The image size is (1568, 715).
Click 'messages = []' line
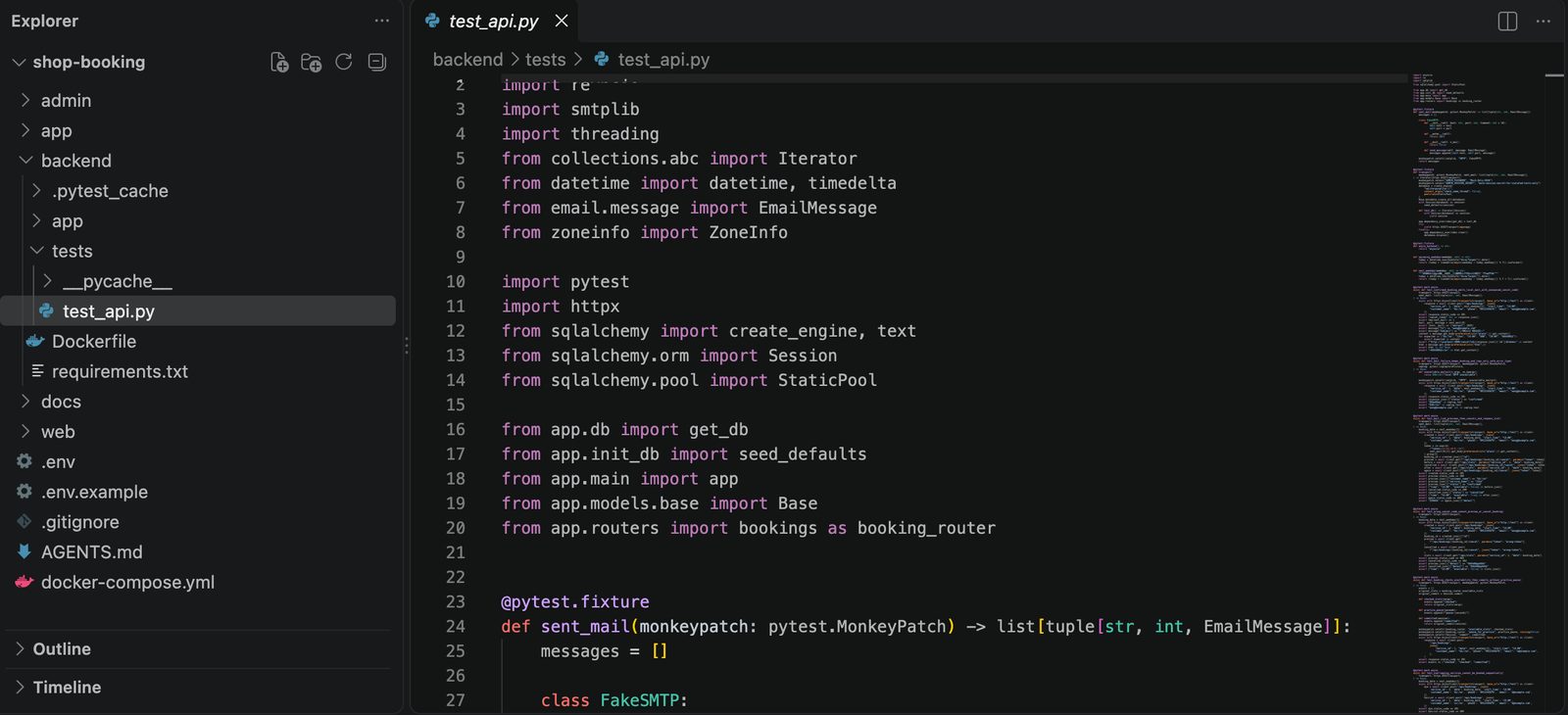[604, 651]
